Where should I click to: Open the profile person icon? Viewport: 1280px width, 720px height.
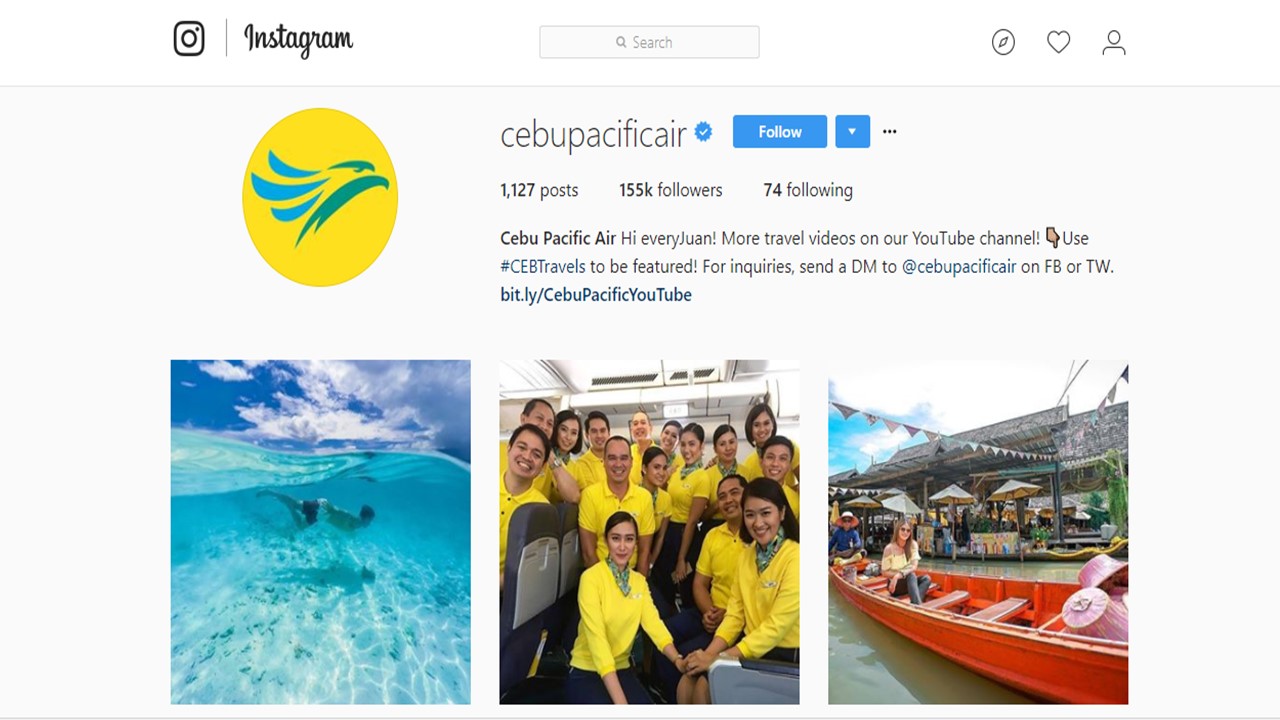[x=1114, y=42]
